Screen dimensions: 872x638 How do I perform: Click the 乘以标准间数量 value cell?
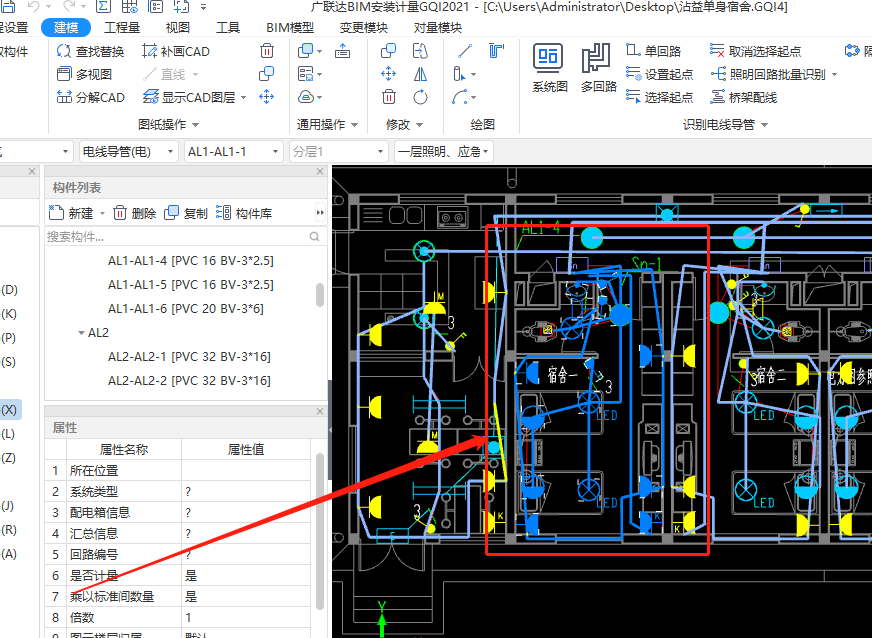pos(246,596)
